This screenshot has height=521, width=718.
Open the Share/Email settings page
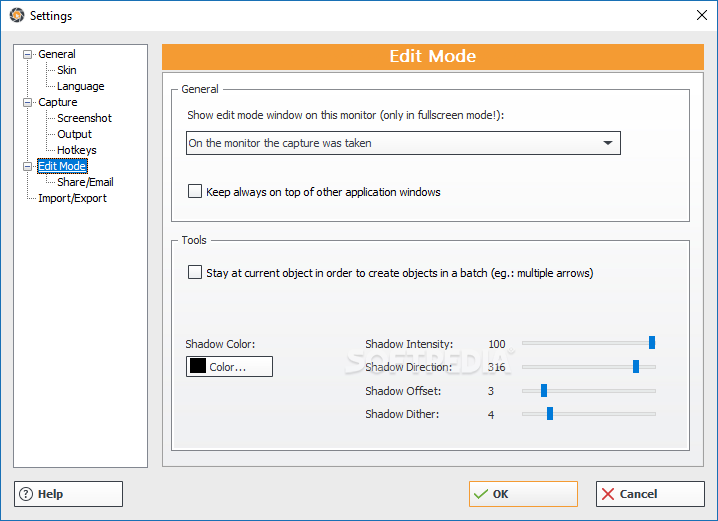(x=85, y=182)
